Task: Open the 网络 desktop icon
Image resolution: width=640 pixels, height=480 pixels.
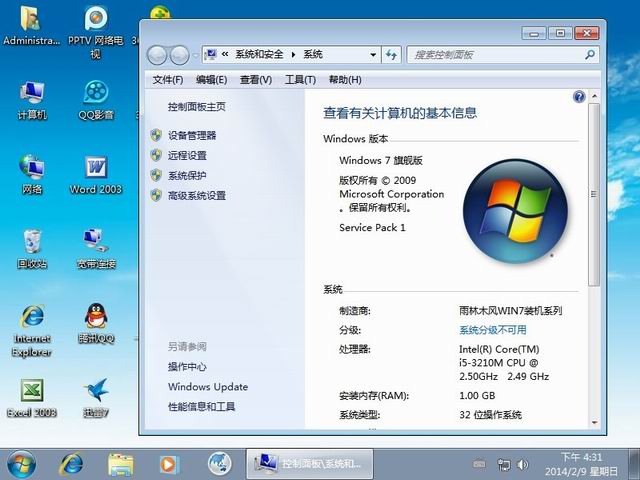Action: point(32,174)
